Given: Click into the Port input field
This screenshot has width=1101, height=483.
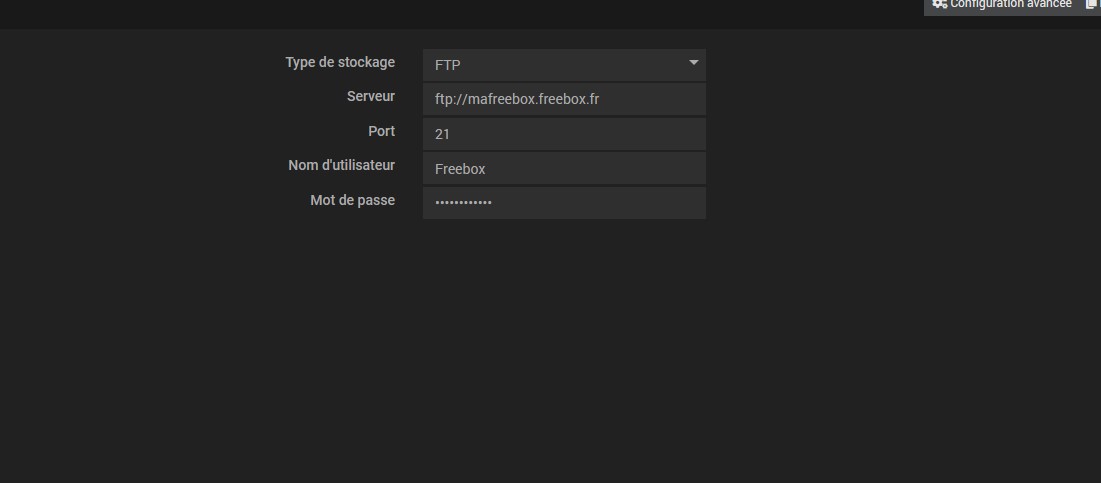Looking at the screenshot, I should pyautogui.click(x=564, y=134).
